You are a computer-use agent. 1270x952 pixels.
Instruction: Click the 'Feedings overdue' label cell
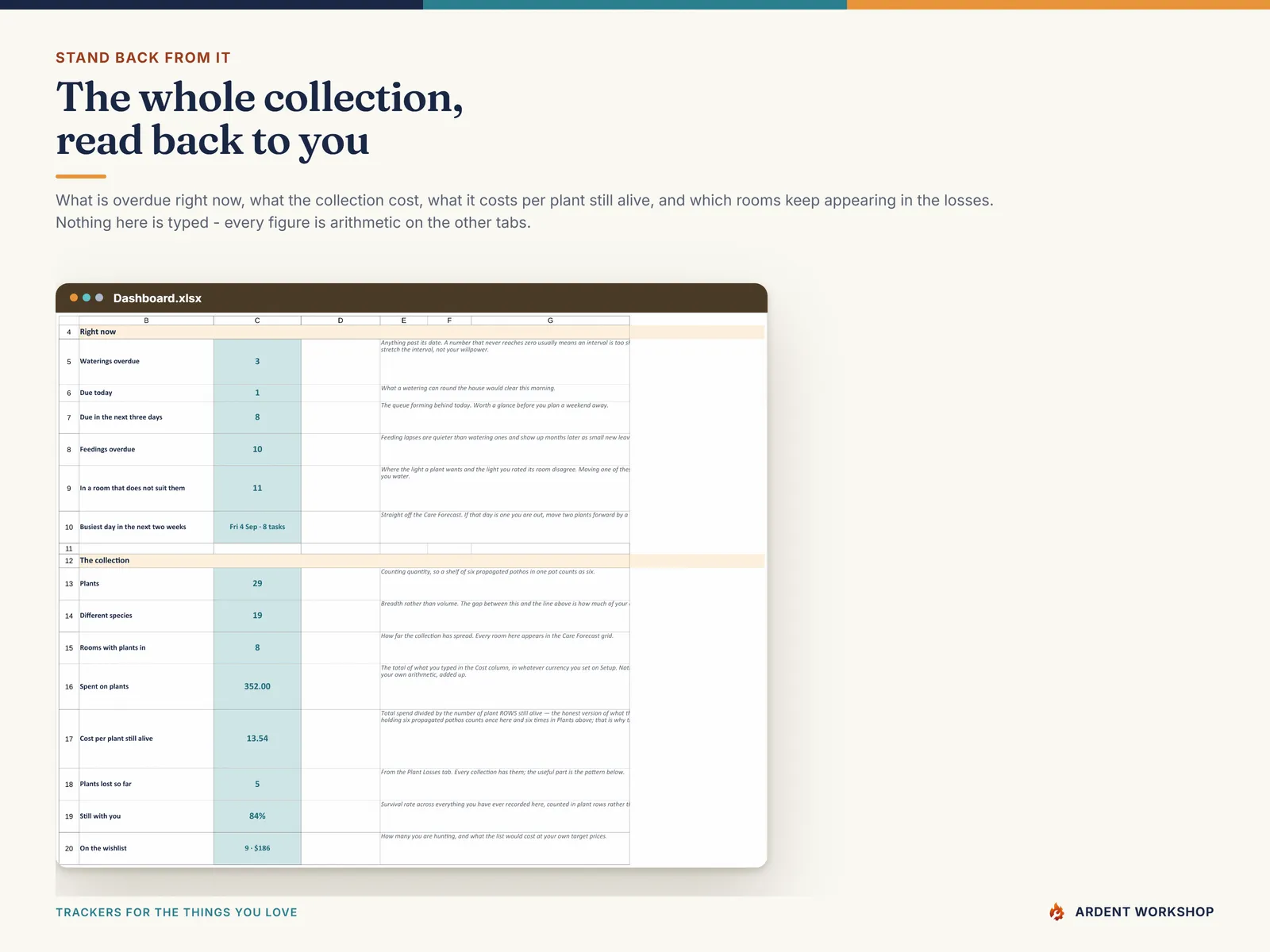146,449
